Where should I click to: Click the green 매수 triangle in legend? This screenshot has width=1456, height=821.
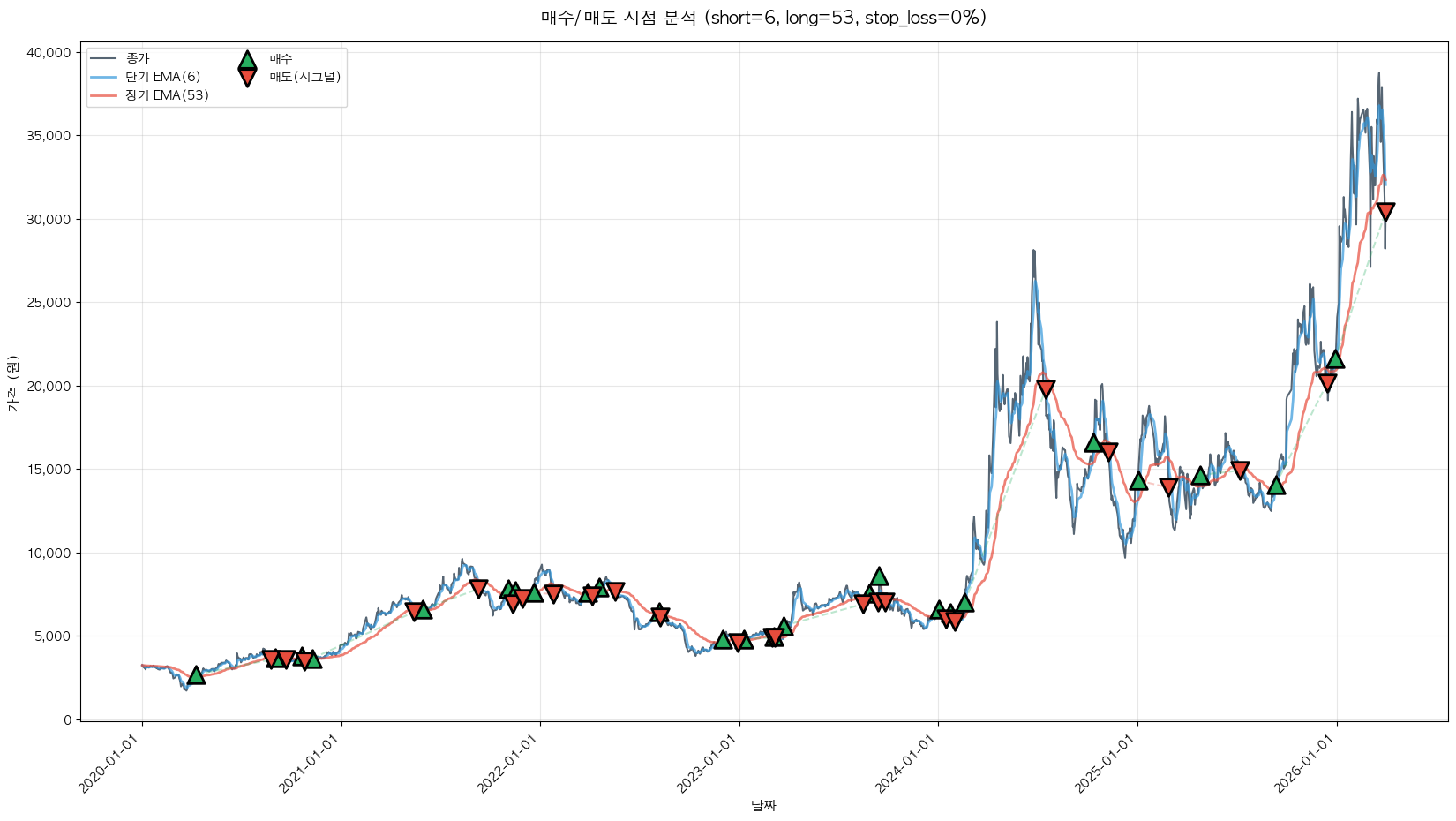pos(247,60)
